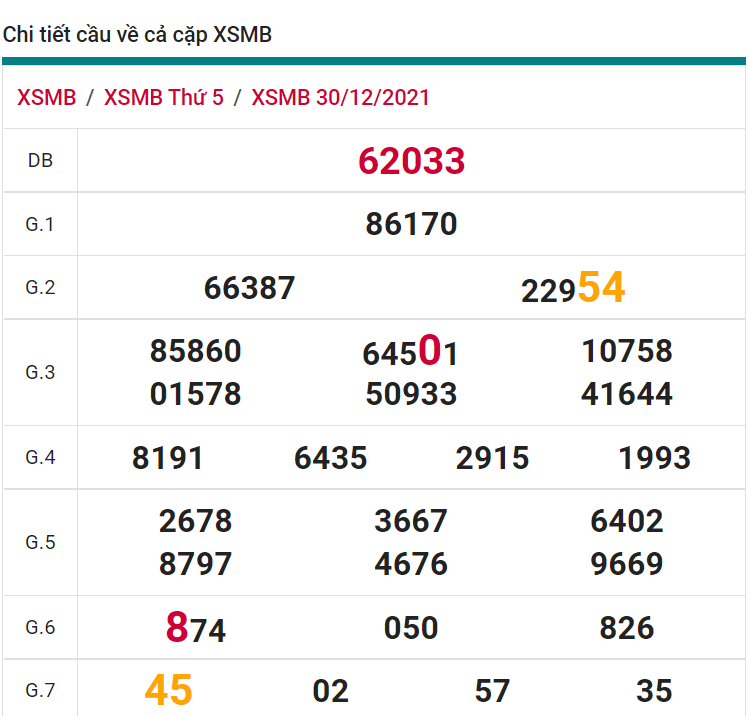Select the G.5 number 9669

point(626,564)
